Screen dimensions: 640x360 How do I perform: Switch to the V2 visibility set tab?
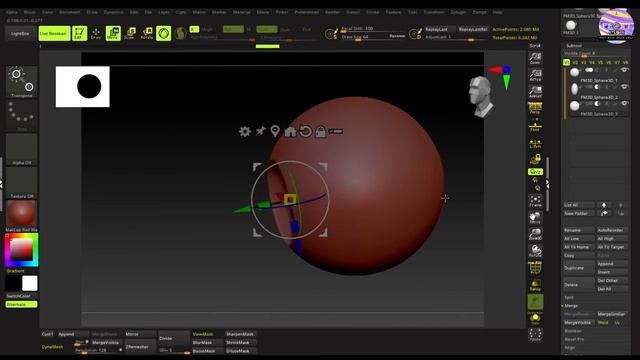tap(575, 62)
